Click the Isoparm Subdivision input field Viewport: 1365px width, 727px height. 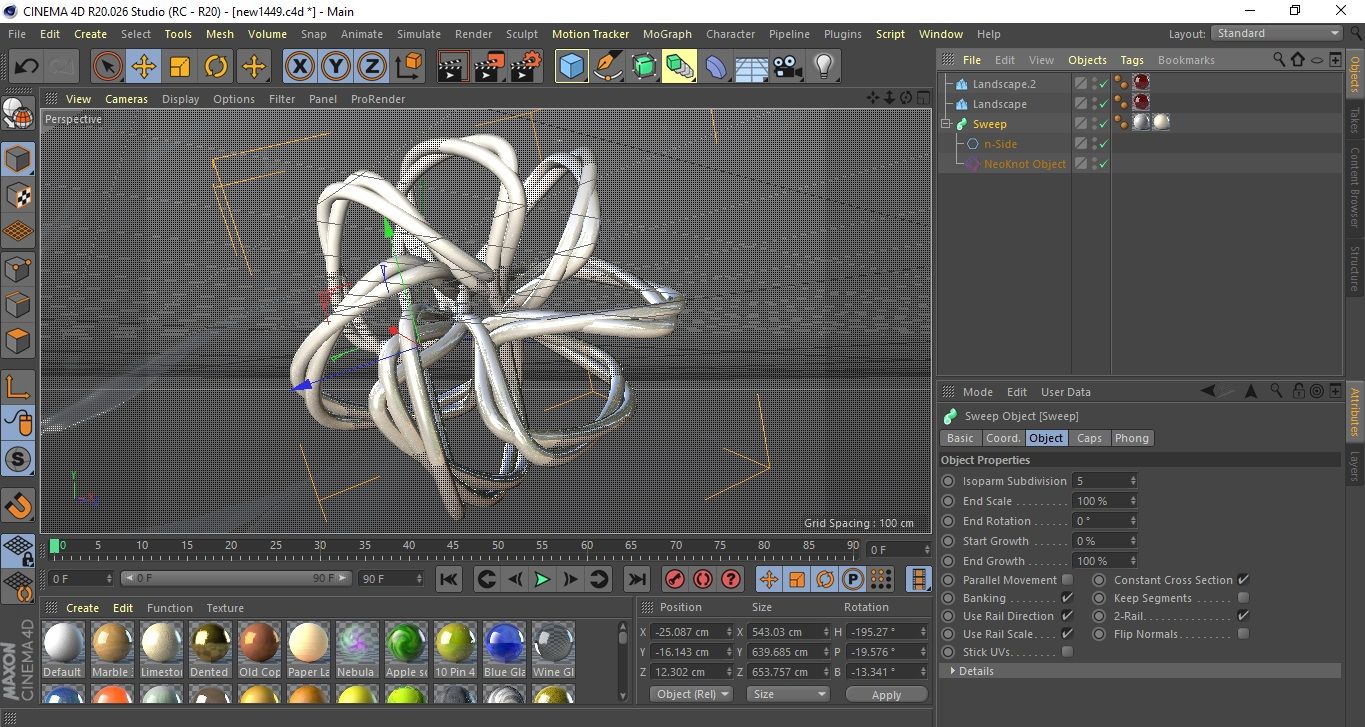[x=1100, y=481]
